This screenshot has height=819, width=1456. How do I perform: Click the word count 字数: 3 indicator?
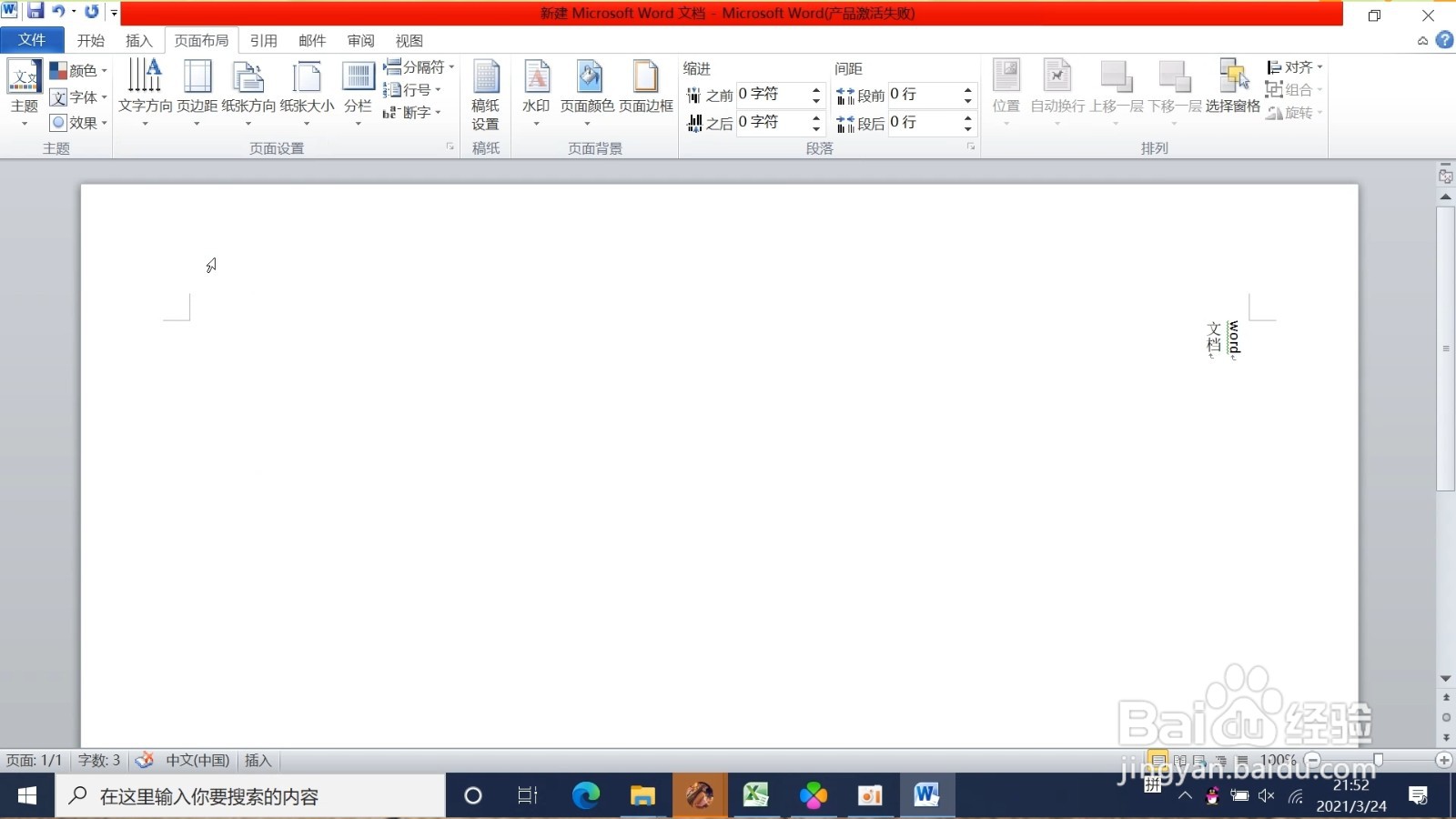click(x=98, y=760)
